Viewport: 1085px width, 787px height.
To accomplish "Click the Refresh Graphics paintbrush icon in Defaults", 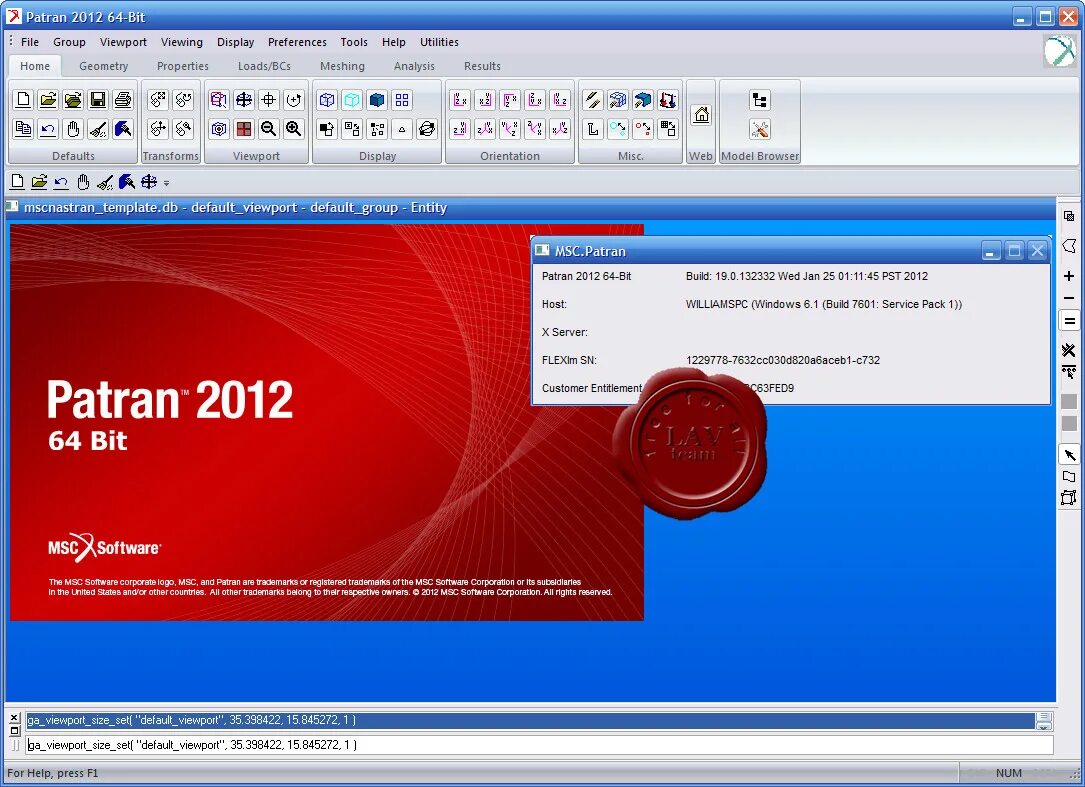I will [122, 129].
